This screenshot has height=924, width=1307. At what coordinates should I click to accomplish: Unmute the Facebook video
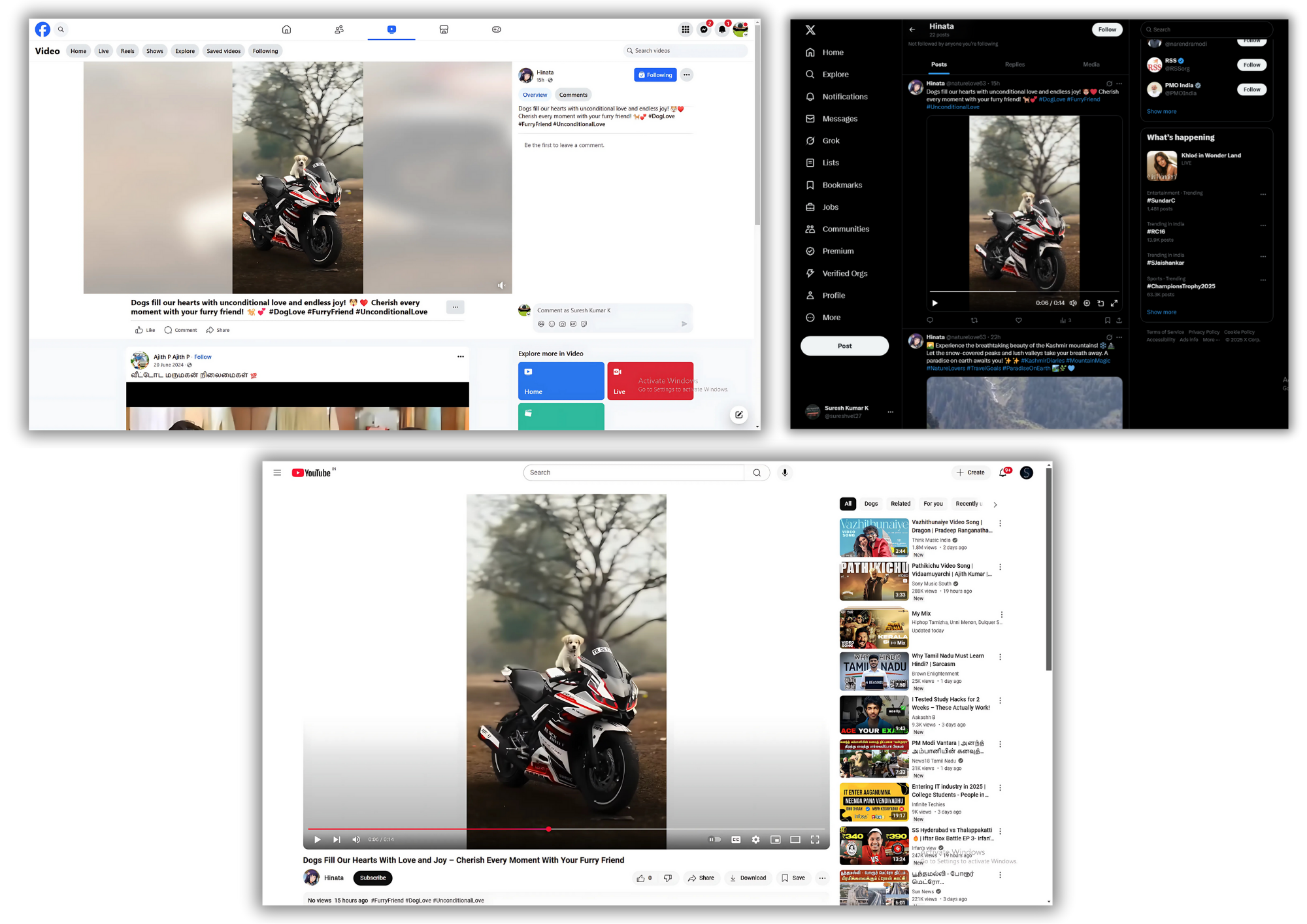(501, 285)
